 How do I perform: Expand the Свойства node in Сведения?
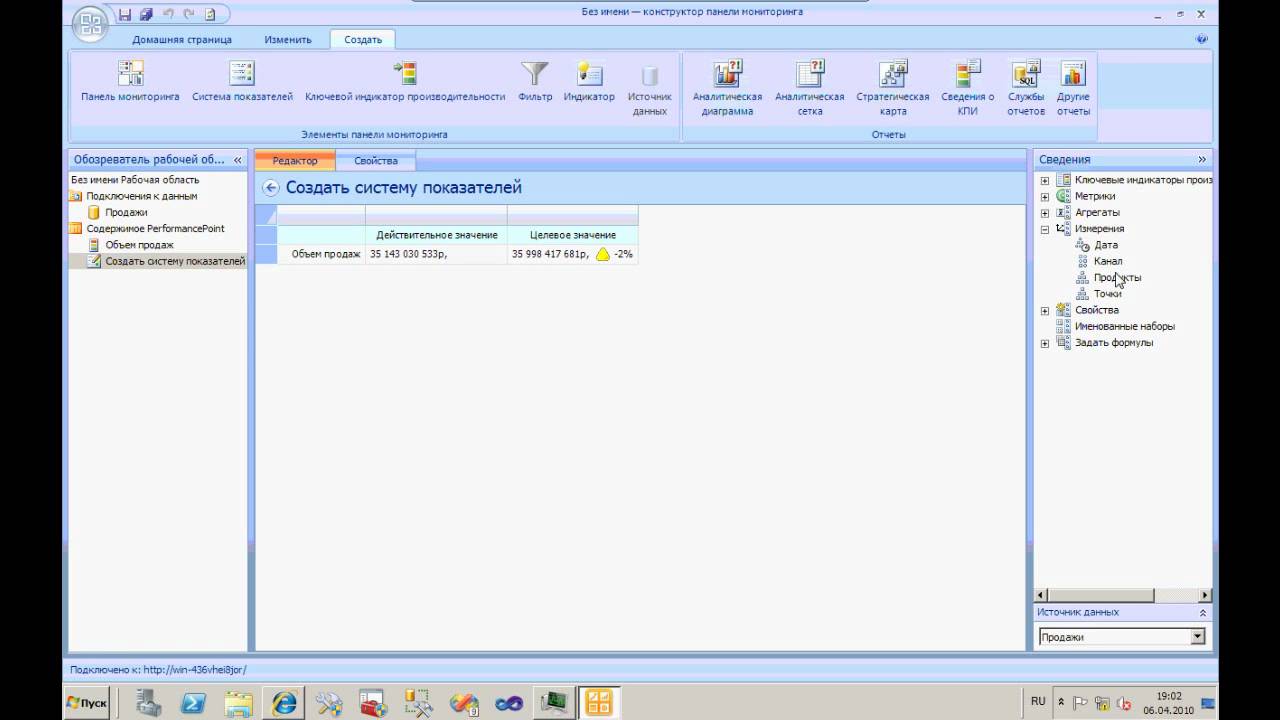click(x=1045, y=310)
